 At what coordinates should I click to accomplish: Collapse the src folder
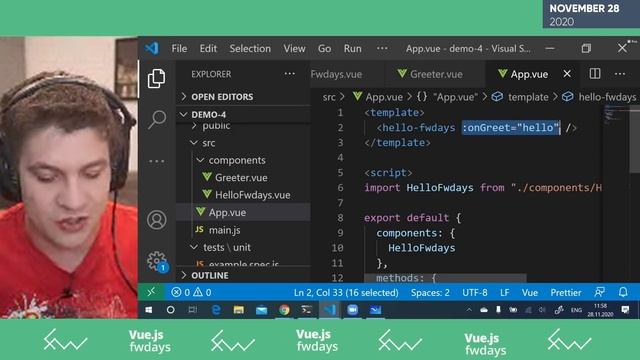(209, 143)
